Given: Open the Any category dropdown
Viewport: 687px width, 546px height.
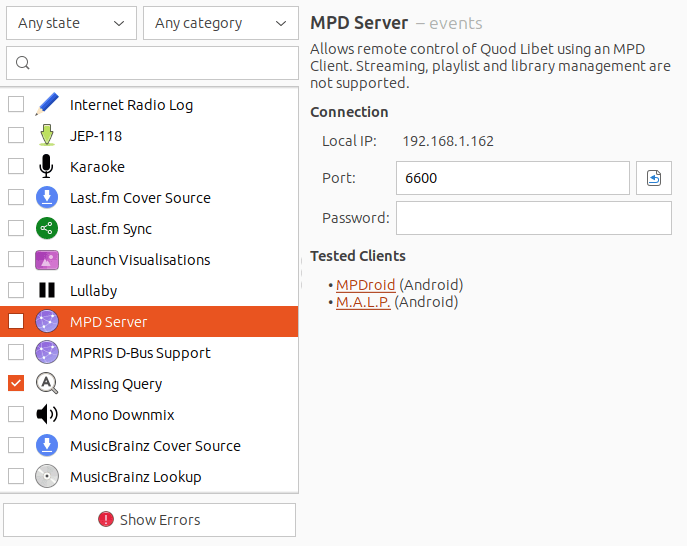Looking at the screenshot, I should tap(221, 23).
